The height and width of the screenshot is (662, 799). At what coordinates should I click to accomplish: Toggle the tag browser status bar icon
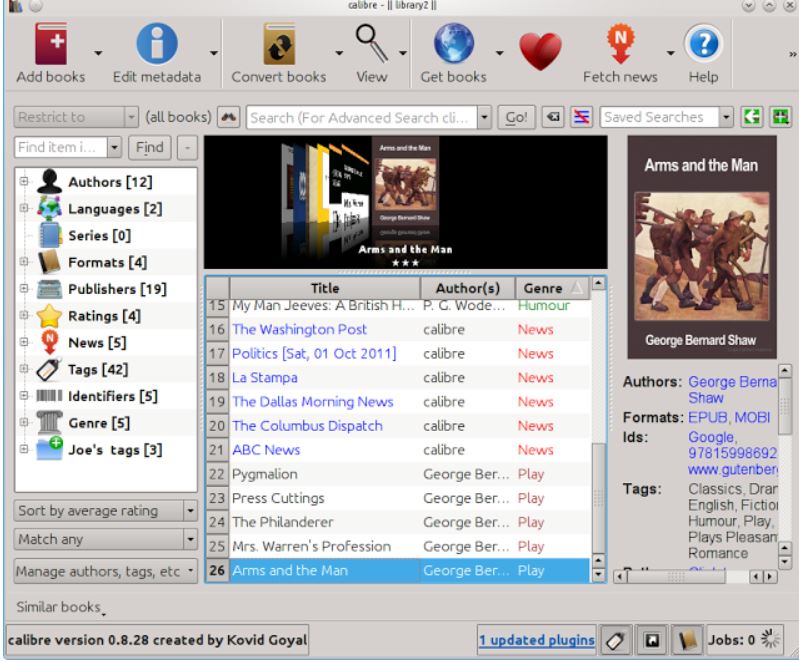coord(616,640)
